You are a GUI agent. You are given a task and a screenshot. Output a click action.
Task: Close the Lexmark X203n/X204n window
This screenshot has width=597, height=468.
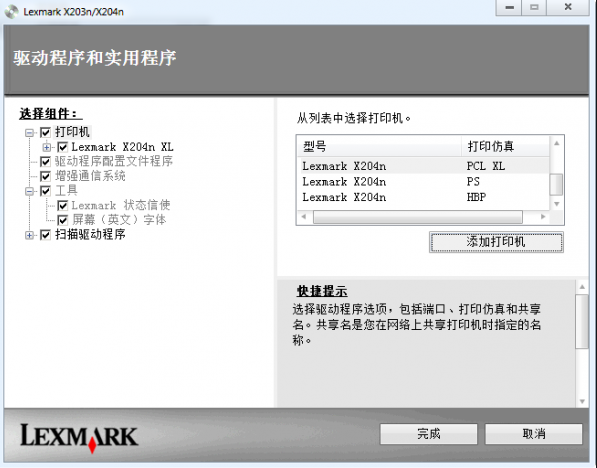click(568, 7)
